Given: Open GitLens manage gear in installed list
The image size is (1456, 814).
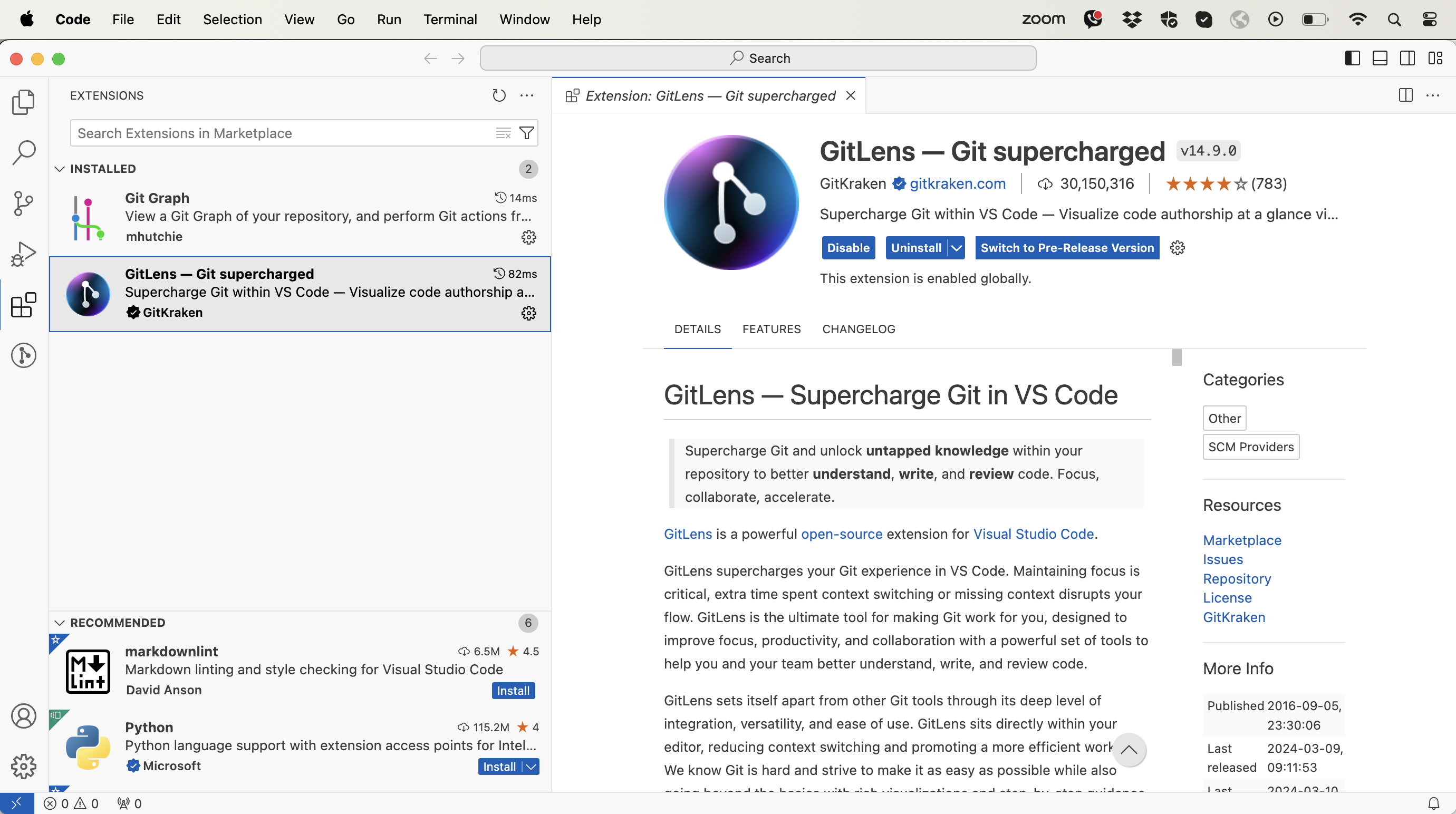Looking at the screenshot, I should [x=528, y=313].
